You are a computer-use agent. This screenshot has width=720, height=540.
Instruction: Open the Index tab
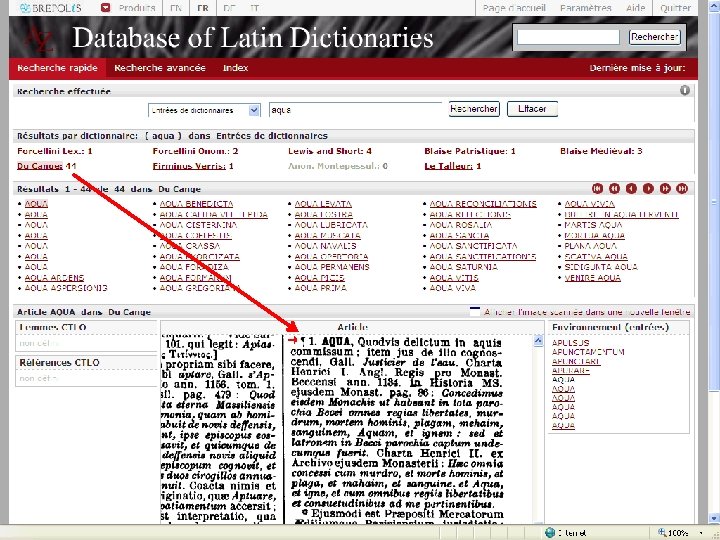(236, 68)
